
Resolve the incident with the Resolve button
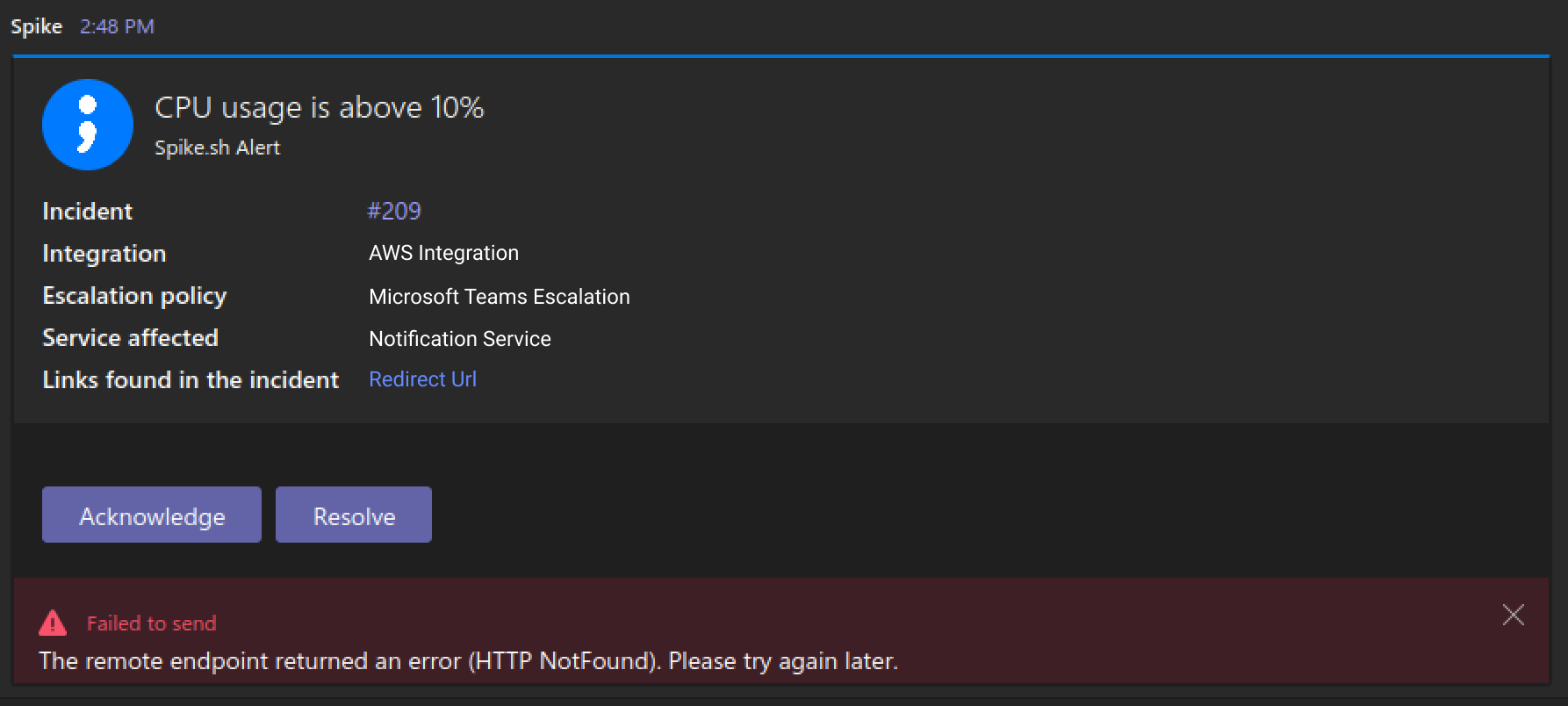point(354,515)
